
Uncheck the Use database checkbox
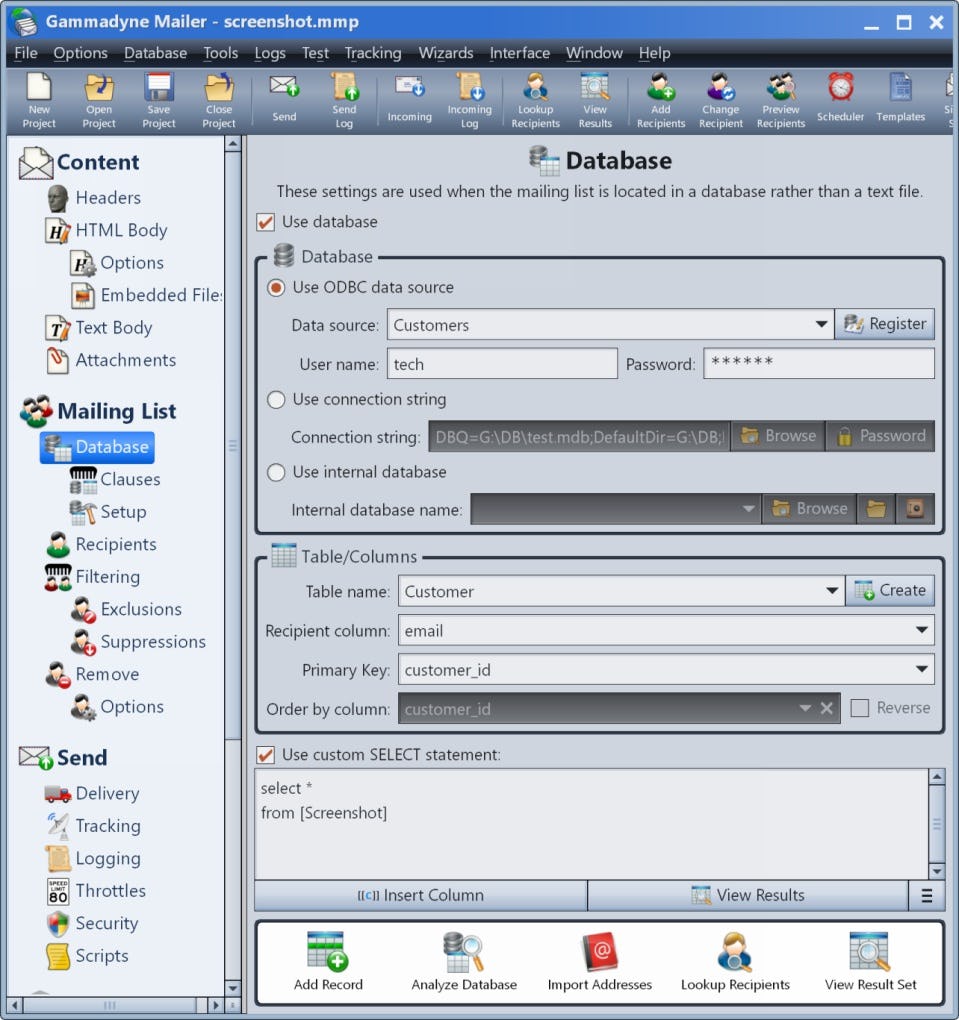(x=266, y=222)
